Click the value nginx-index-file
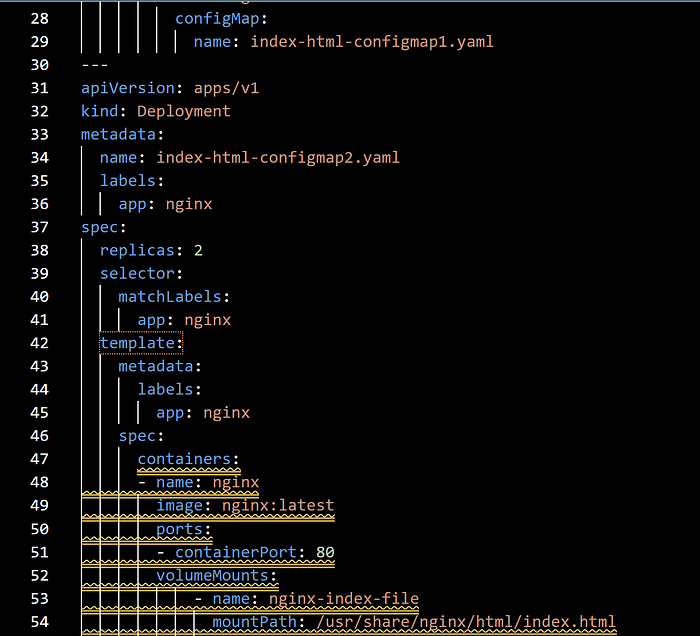The image size is (700, 636). (x=344, y=599)
